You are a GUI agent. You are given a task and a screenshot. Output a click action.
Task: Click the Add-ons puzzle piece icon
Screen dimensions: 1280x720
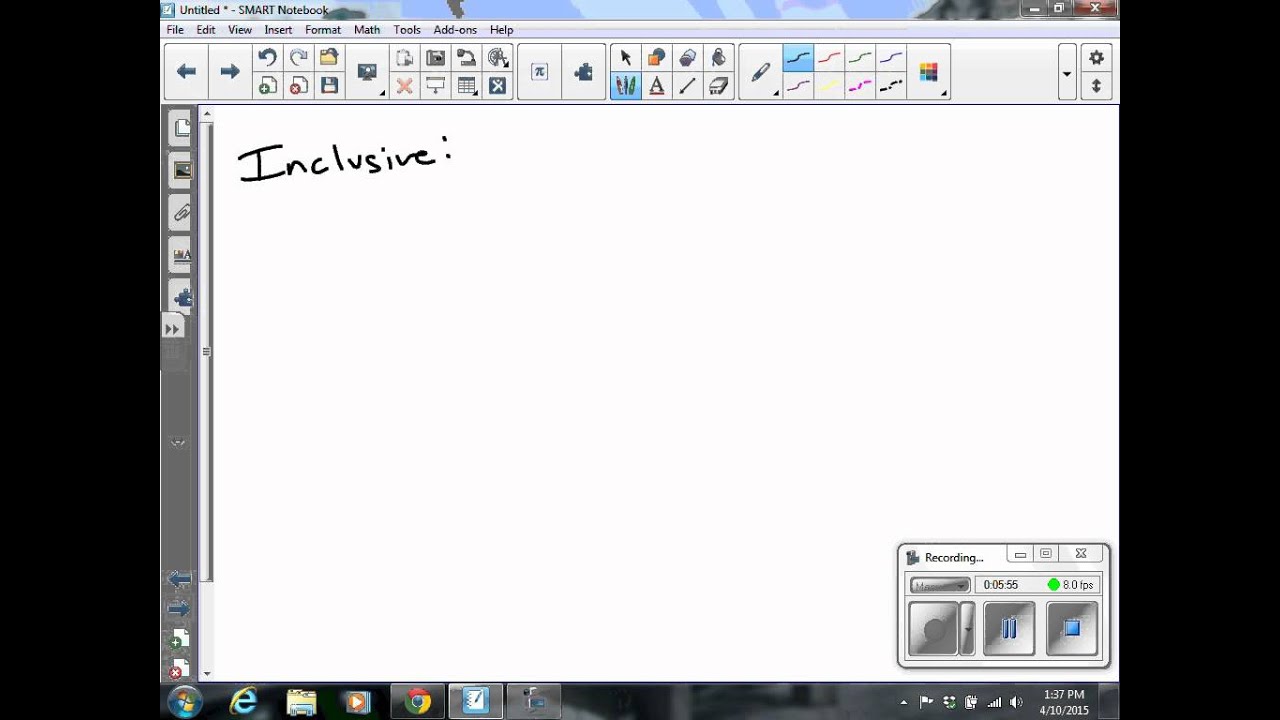coord(584,71)
